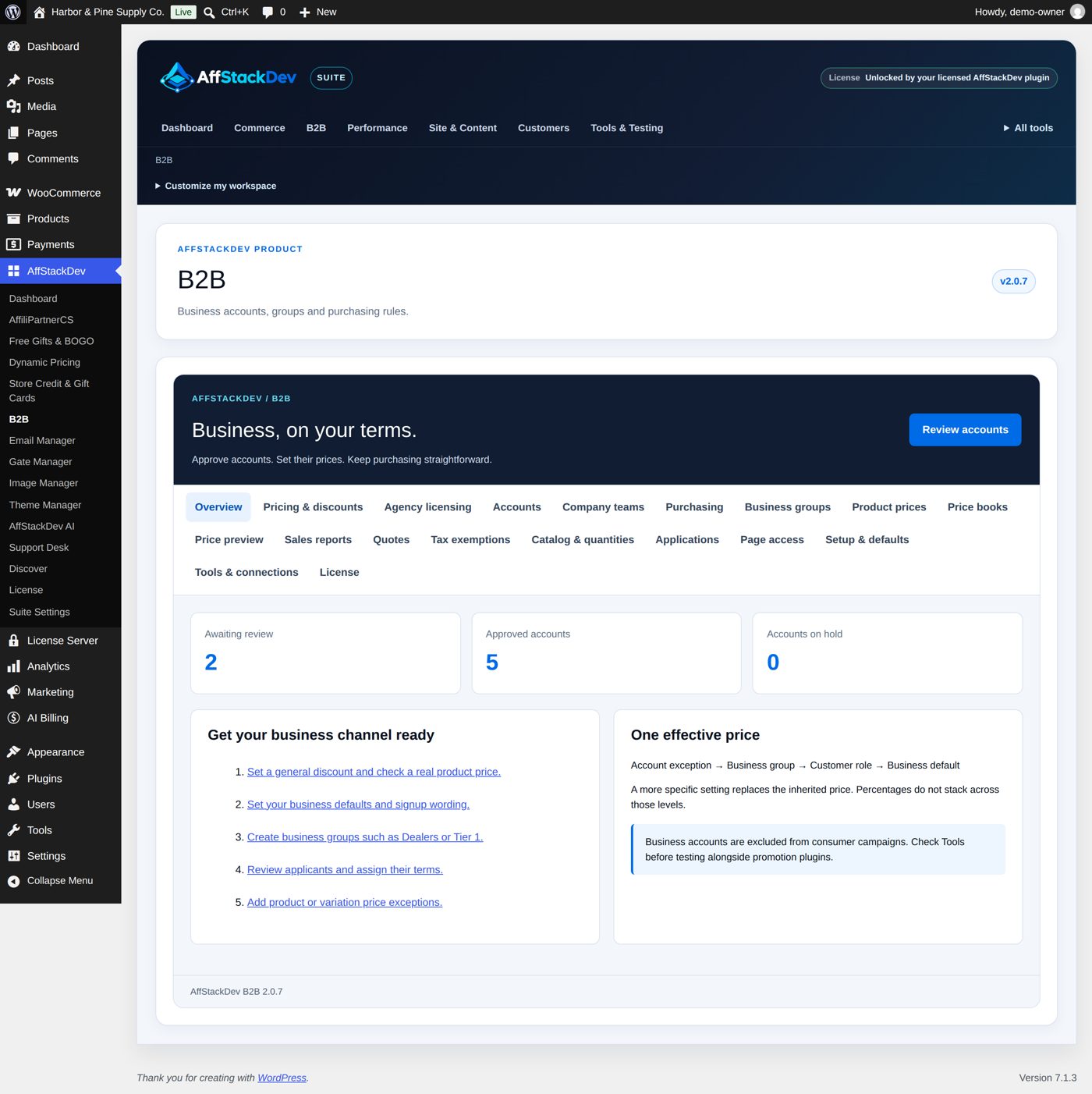Click the AffStackDev B2B 2.0.7 footer text
This screenshot has width=1092, height=1094.
[x=236, y=992]
